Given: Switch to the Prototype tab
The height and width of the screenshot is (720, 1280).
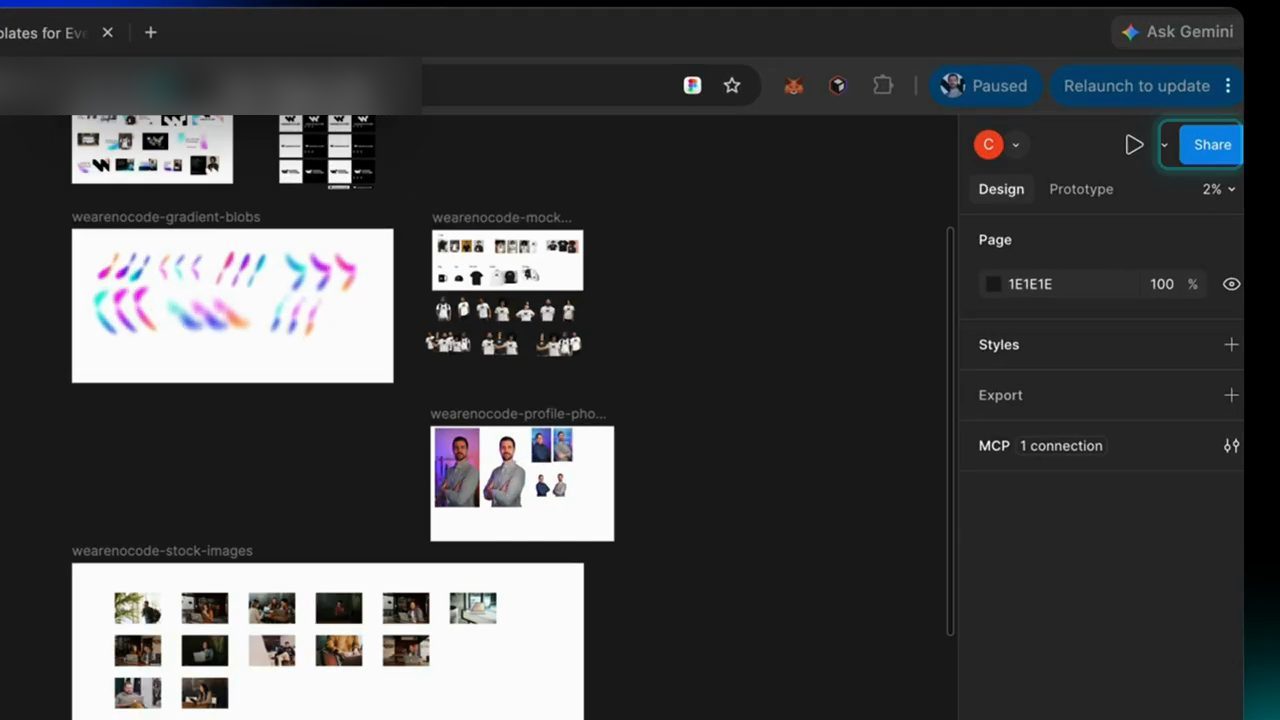Looking at the screenshot, I should point(1081,189).
